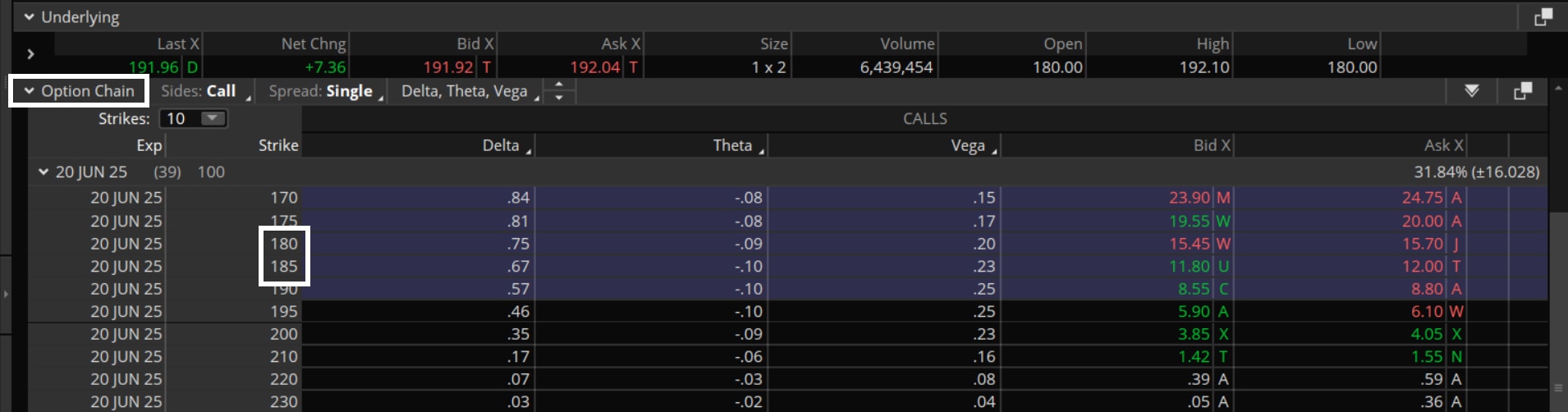Click the implied volatility 31.84% (±16.028)
The image size is (1568, 412).
[1476, 172]
